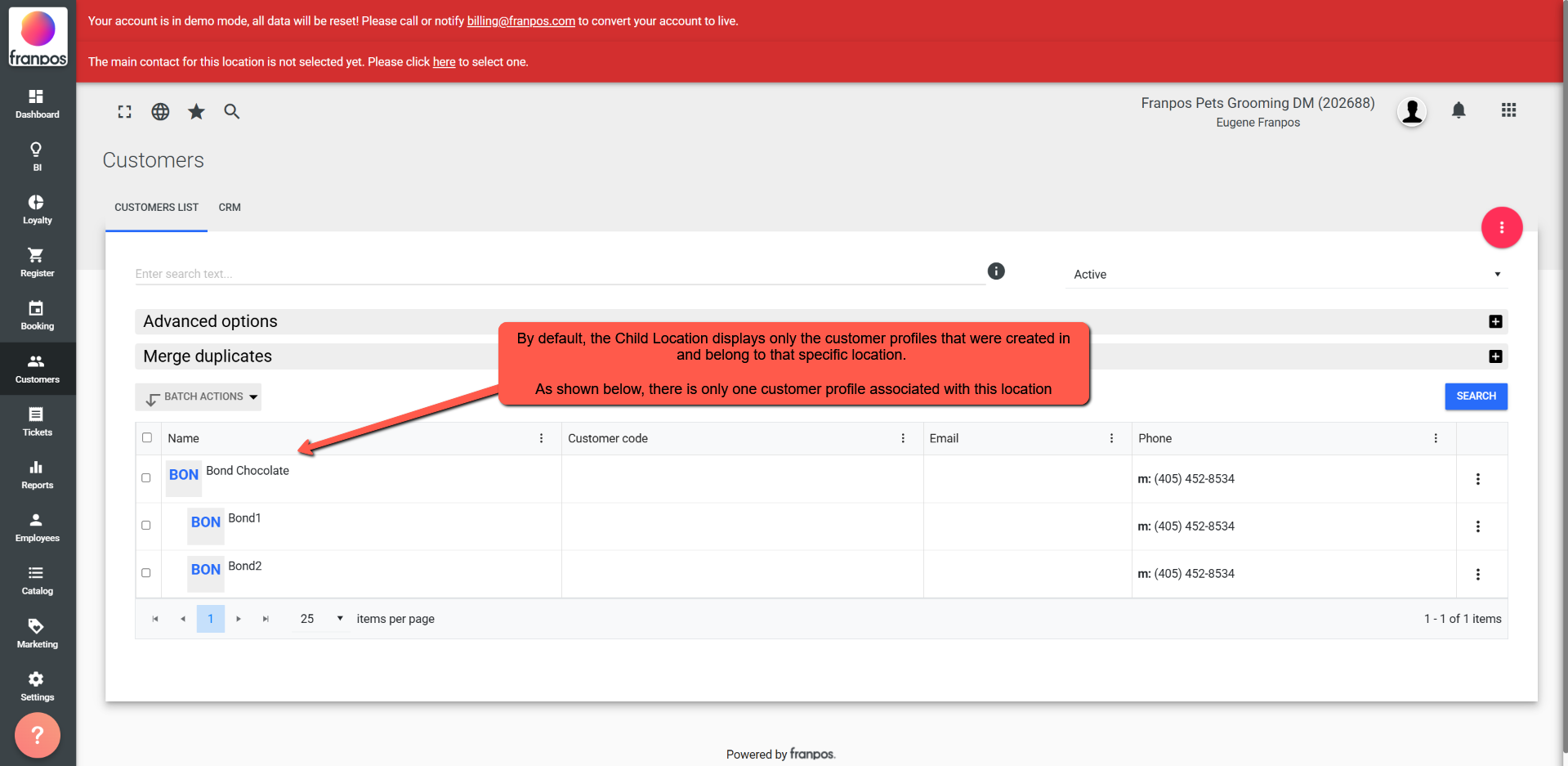
Task: Click the orange help question mark button
Action: tap(38, 735)
